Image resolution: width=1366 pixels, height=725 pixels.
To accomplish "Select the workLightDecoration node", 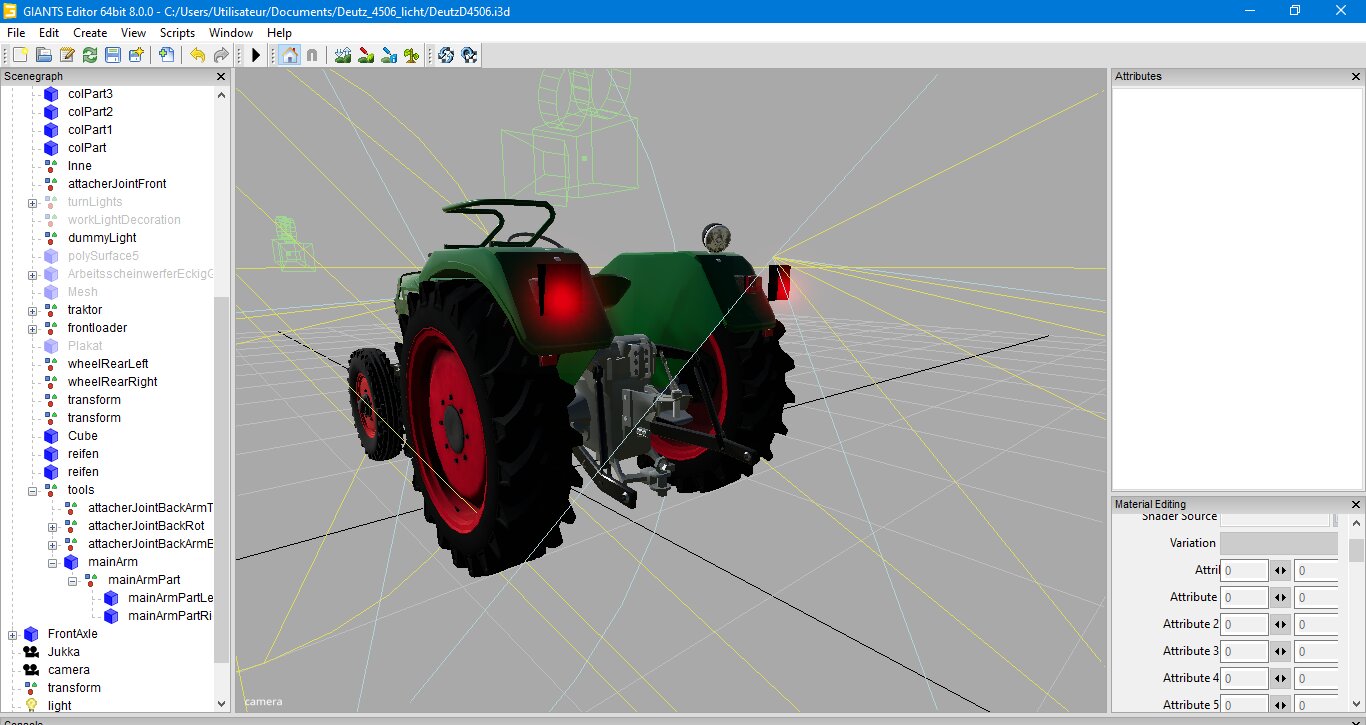I will [x=124, y=220].
